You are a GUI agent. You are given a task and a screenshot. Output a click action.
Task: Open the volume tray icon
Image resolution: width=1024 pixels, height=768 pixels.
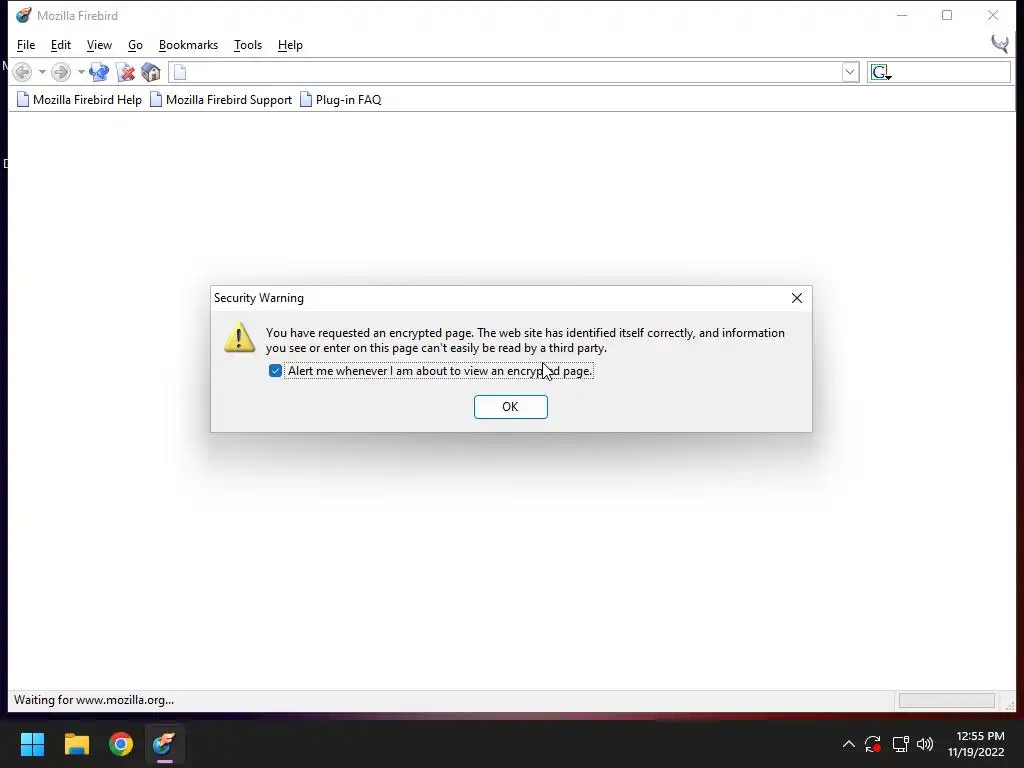[925, 744]
